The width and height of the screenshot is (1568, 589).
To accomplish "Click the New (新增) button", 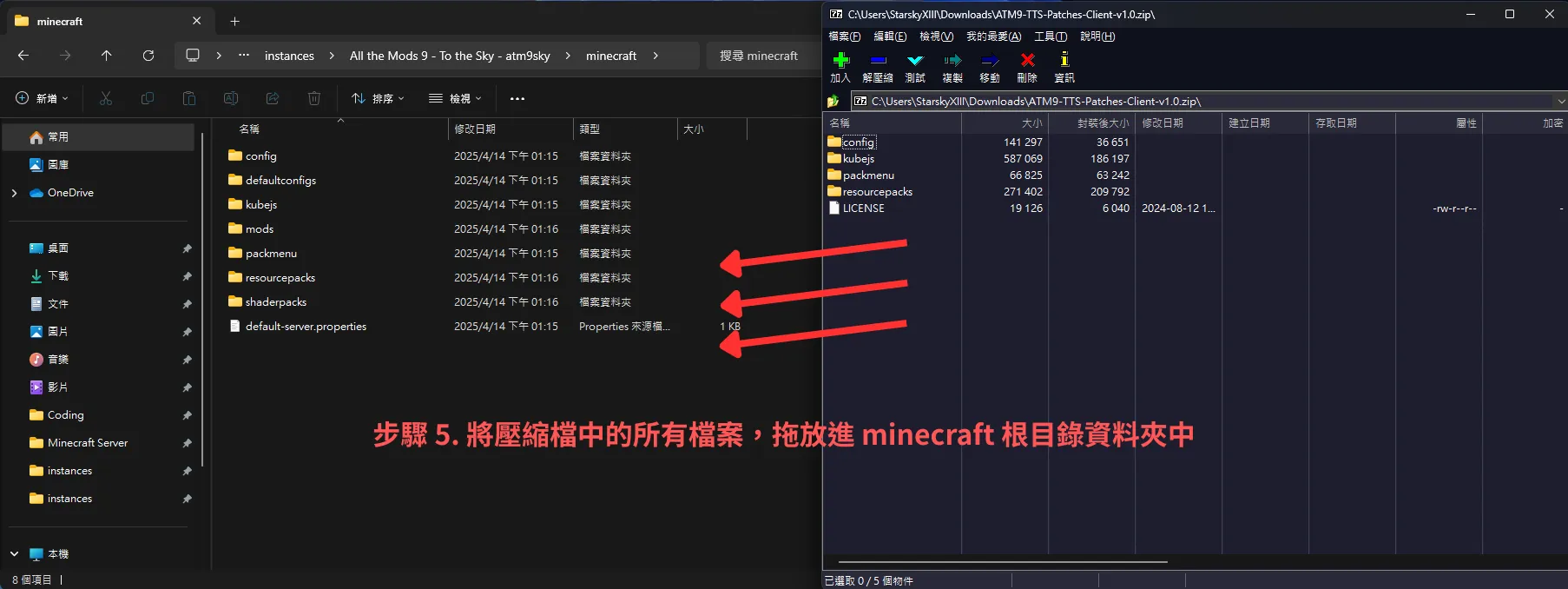I will 42,98.
